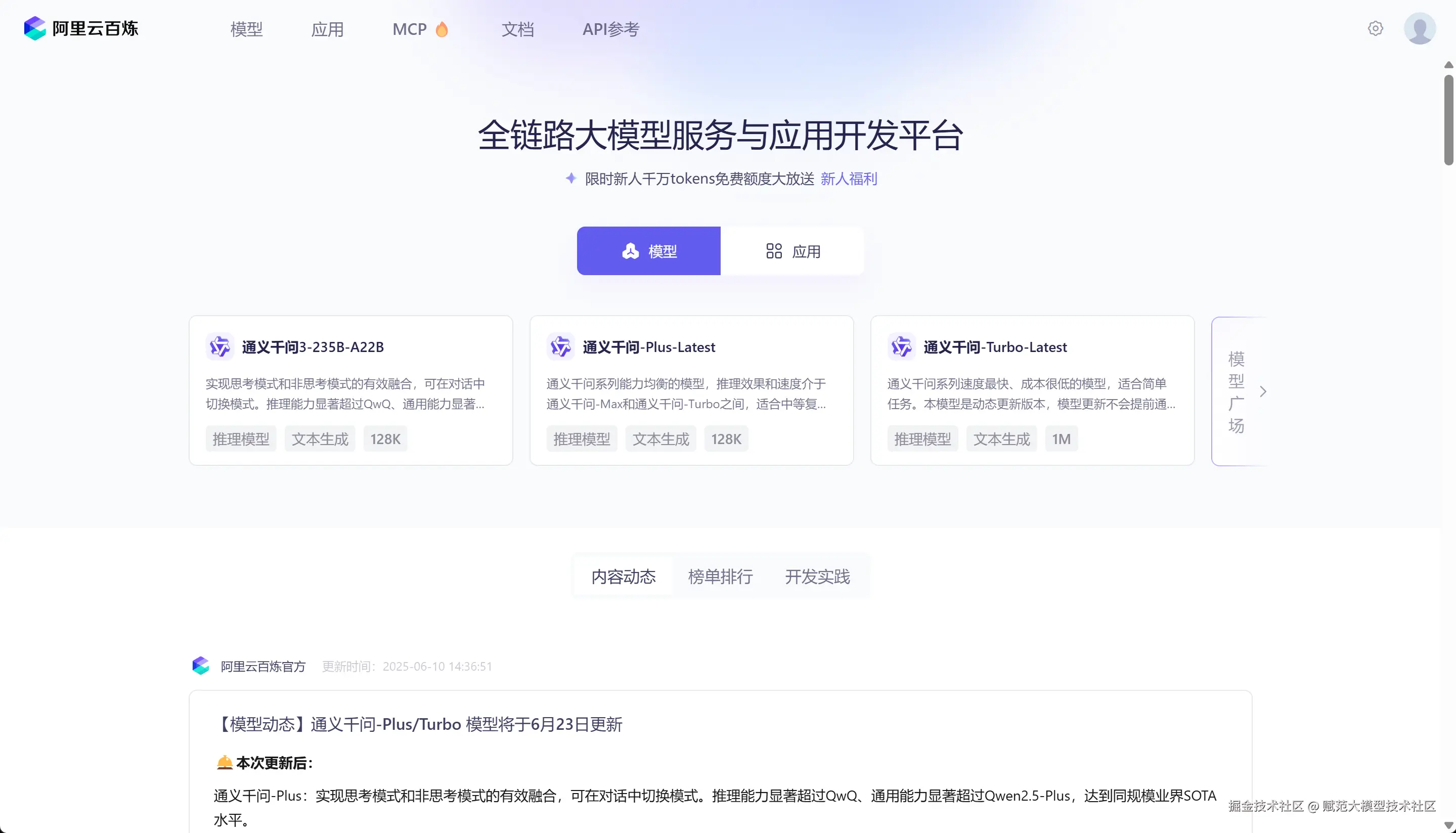Expand 模型广场 with the chevron arrow
The height and width of the screenshot is (833, 1456).
tap(1263, 392)
